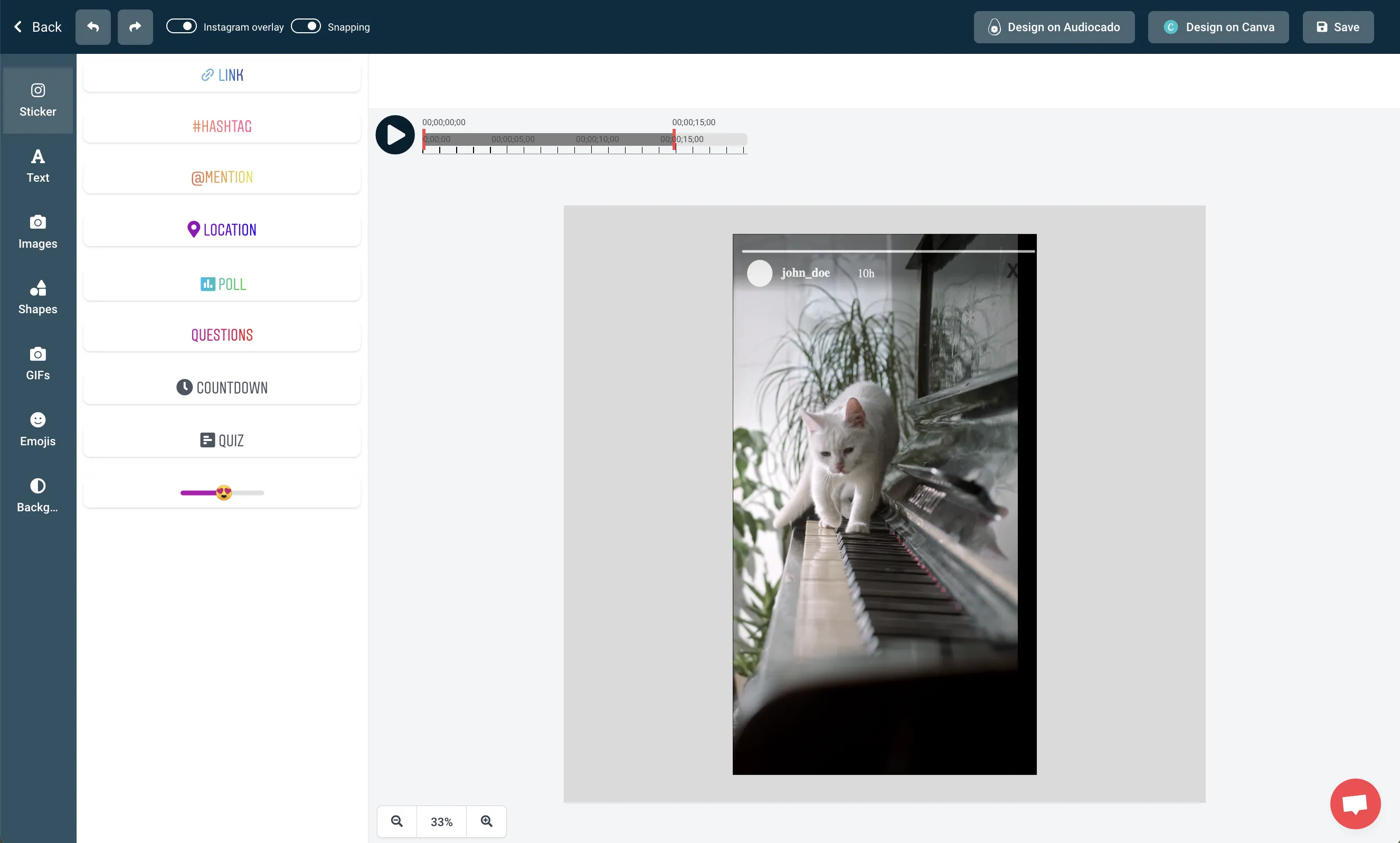1400x843 pixels.
Task: Open the Background sidebar tab
Action: coord(38,495)
